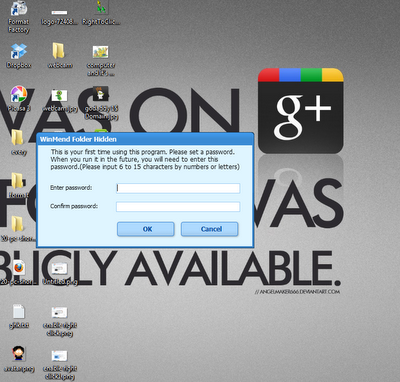The height and width of the screenshot is (382, 400).
Task: Dismiss dialog with Cancel button
Action: (x=210, y=229)
